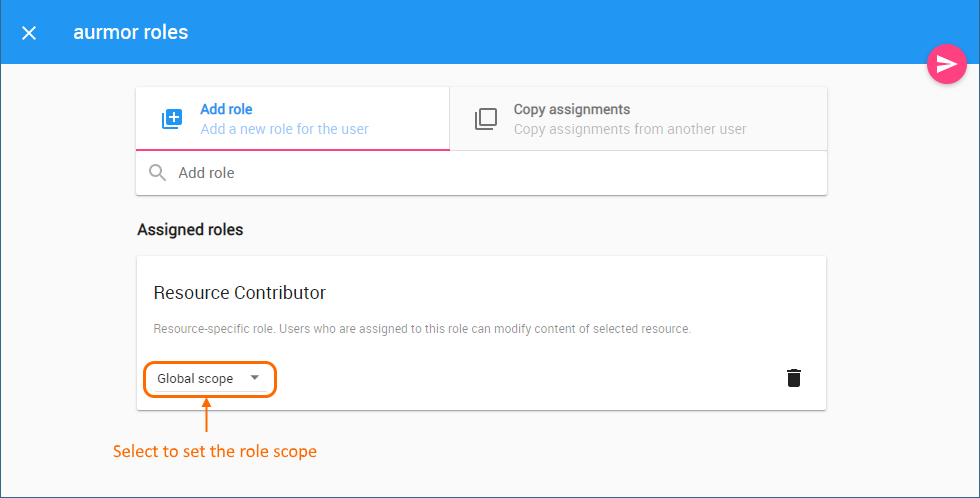Image resolution: width=980 pixels, height=498 pixels.
Task: Click 'Select to set the role scope' annotation
Action: (x=214, y=451)
